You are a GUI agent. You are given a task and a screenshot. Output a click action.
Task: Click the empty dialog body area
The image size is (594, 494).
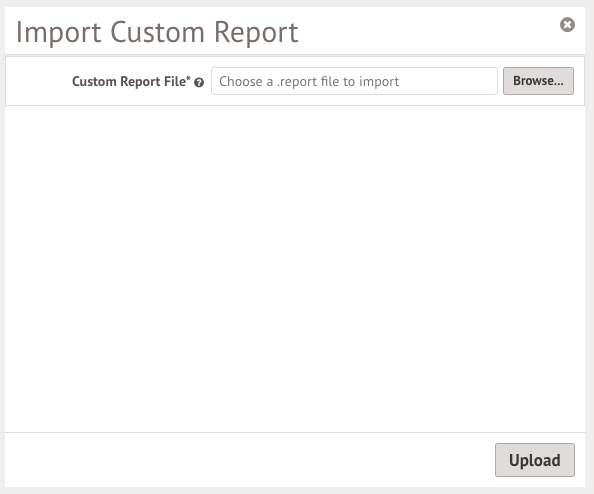click(x=295, y=269)
